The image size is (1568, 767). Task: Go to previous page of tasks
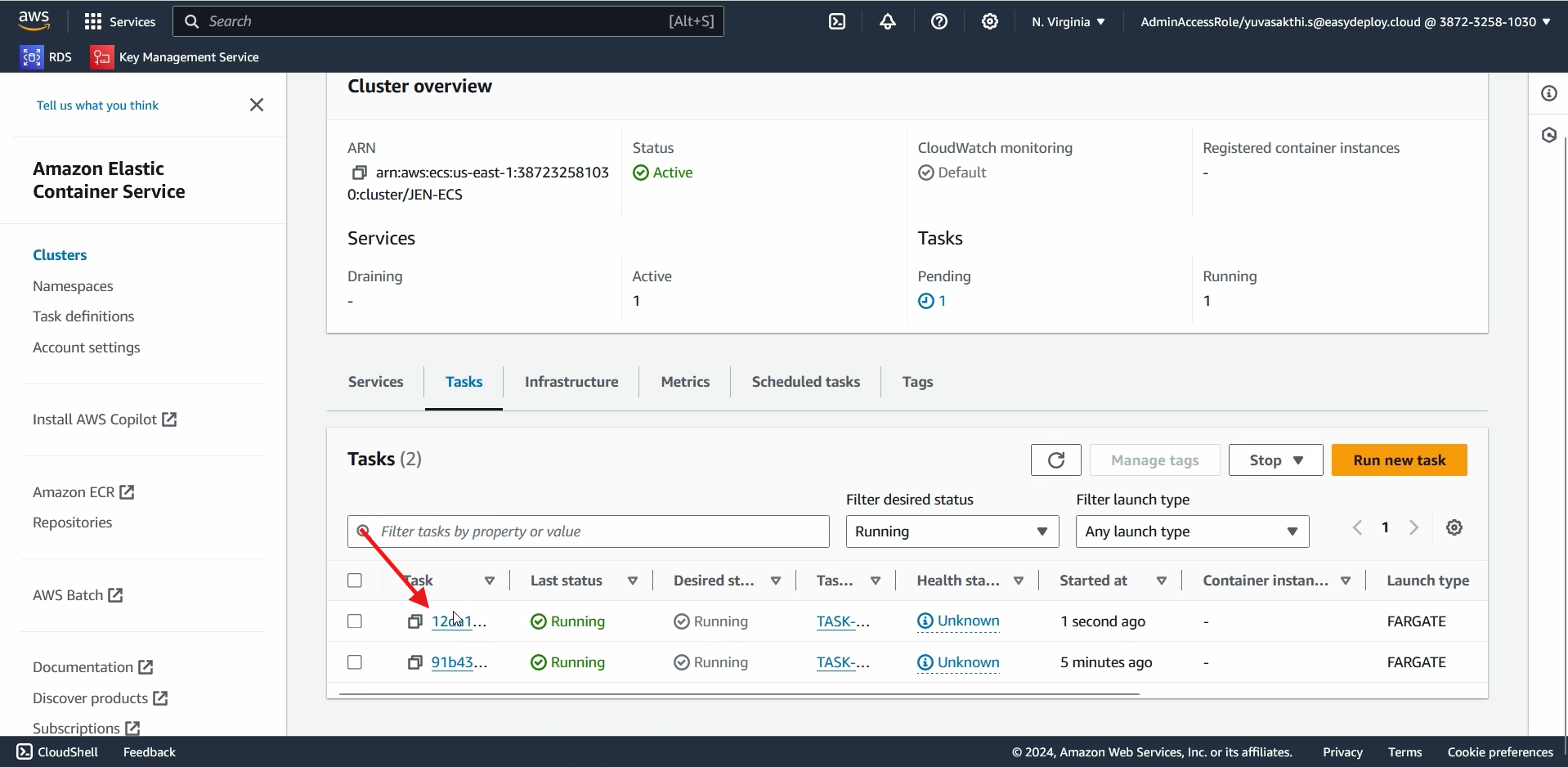[x=1357, y=527]
